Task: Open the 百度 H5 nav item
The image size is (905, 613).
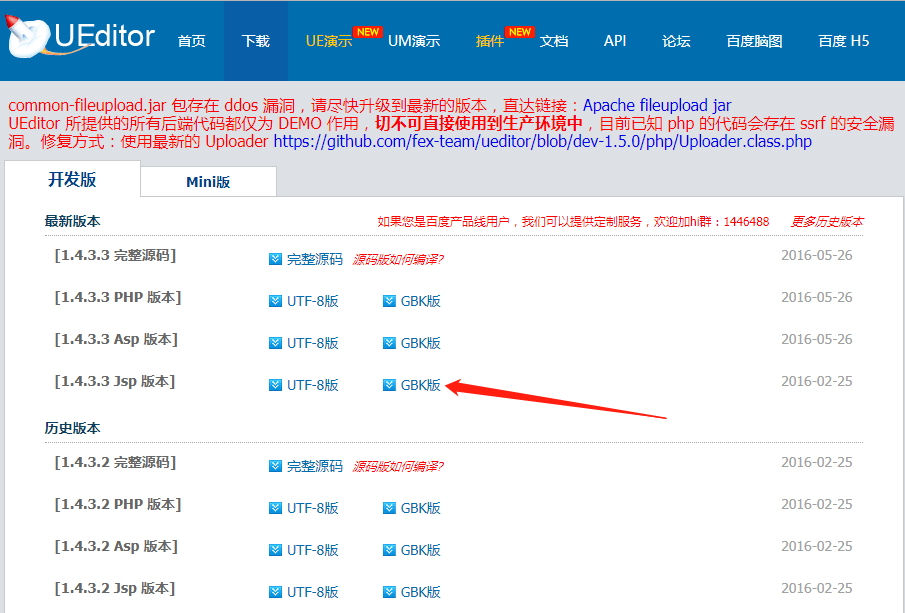Action: (843, 41)
